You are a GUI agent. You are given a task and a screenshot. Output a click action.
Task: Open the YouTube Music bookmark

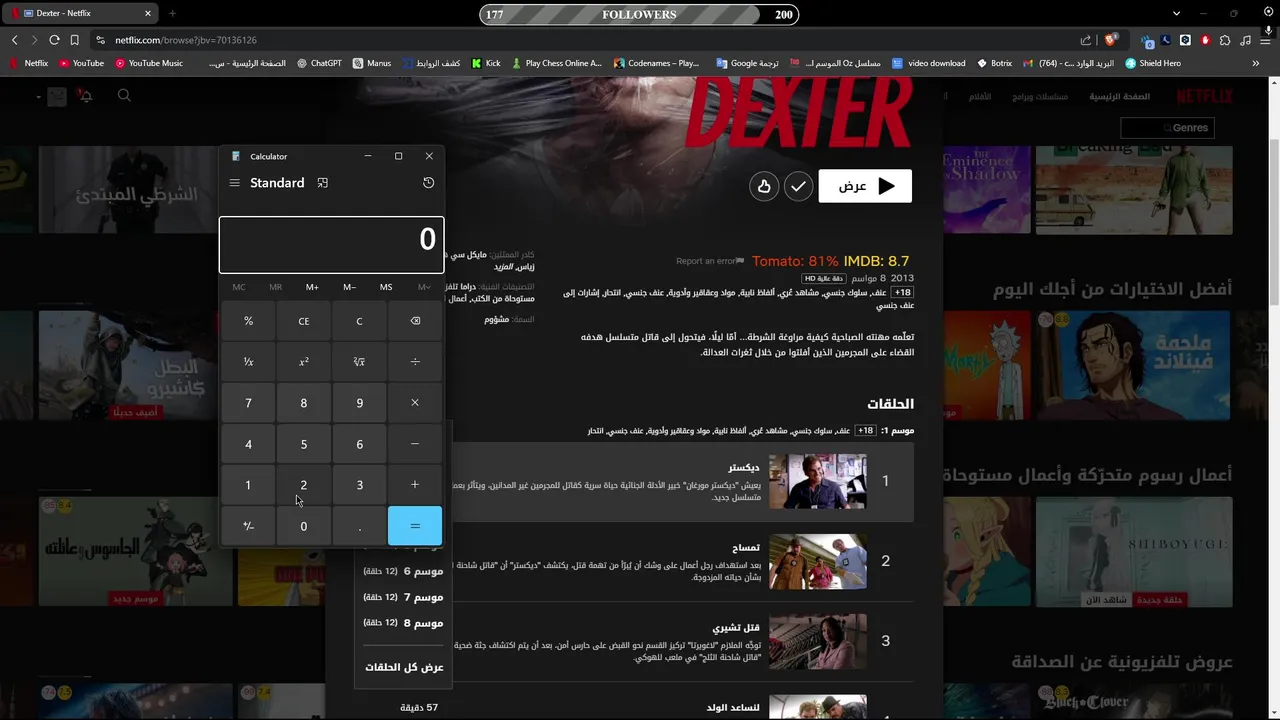[x=149, y=63]
